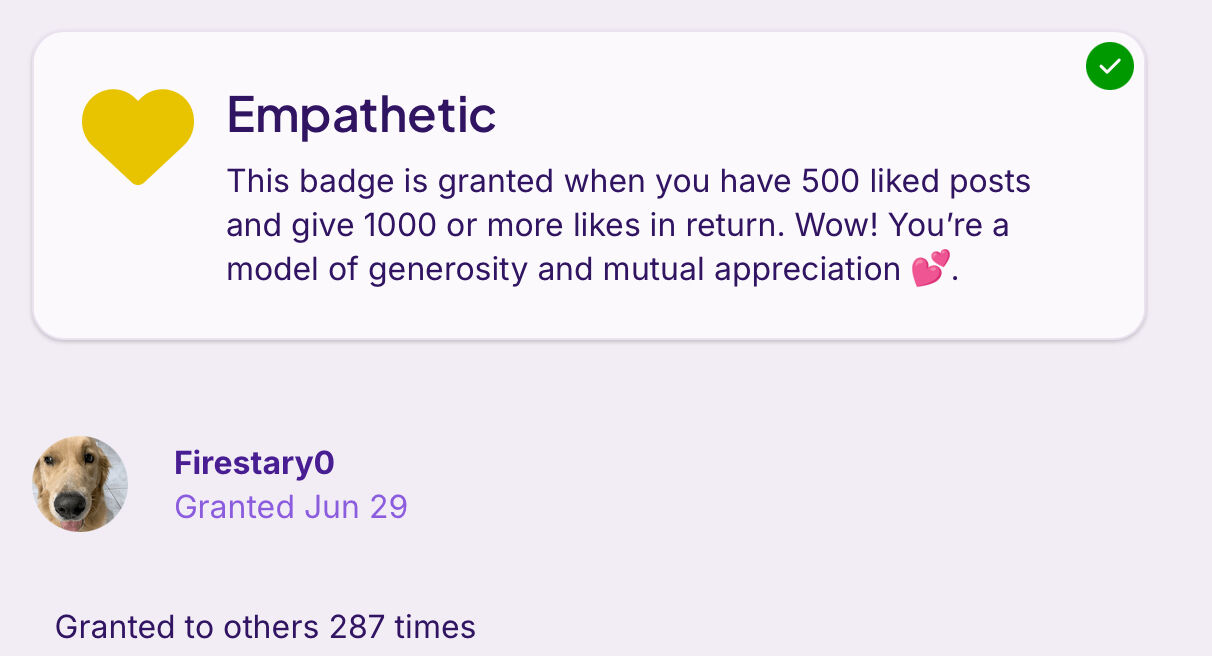1212x656 pixels.
Task: Click the white tick inside green circle
Action: [x=1110, y=67]
